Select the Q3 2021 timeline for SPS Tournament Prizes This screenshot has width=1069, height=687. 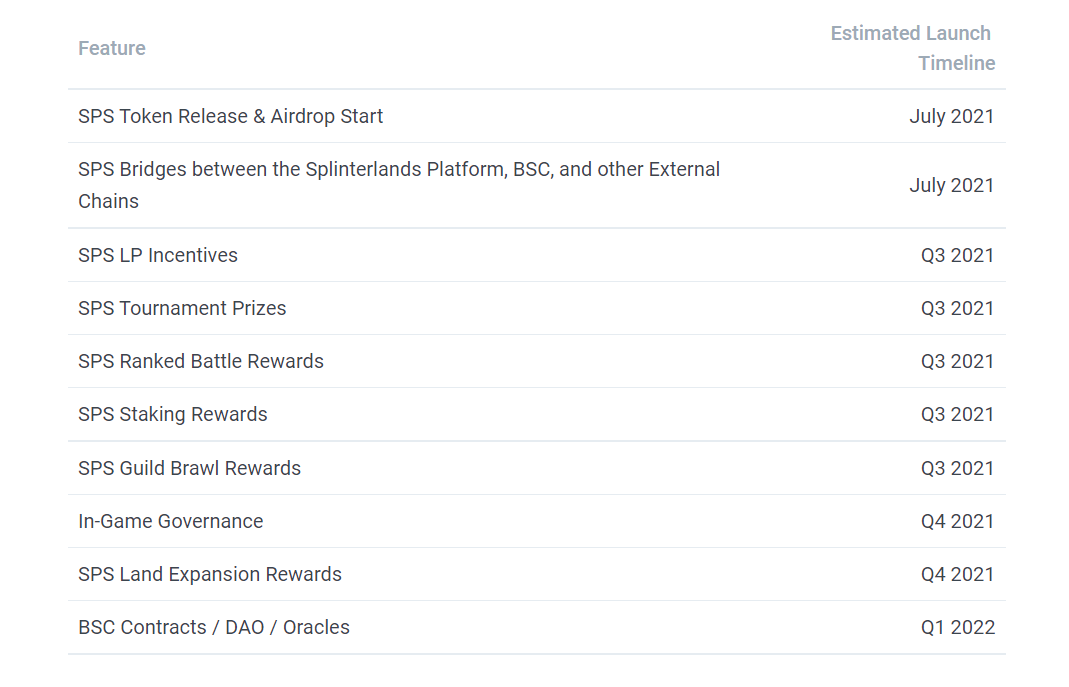pos(958,308)
